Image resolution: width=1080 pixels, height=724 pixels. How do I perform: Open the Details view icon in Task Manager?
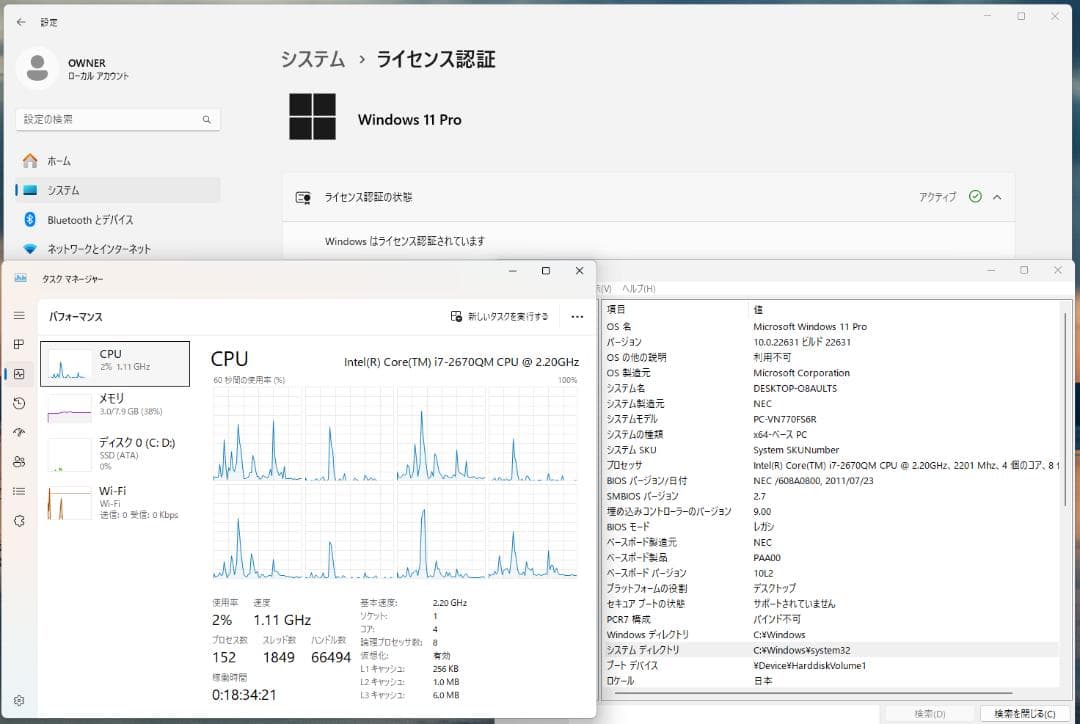tap(17, 490)
